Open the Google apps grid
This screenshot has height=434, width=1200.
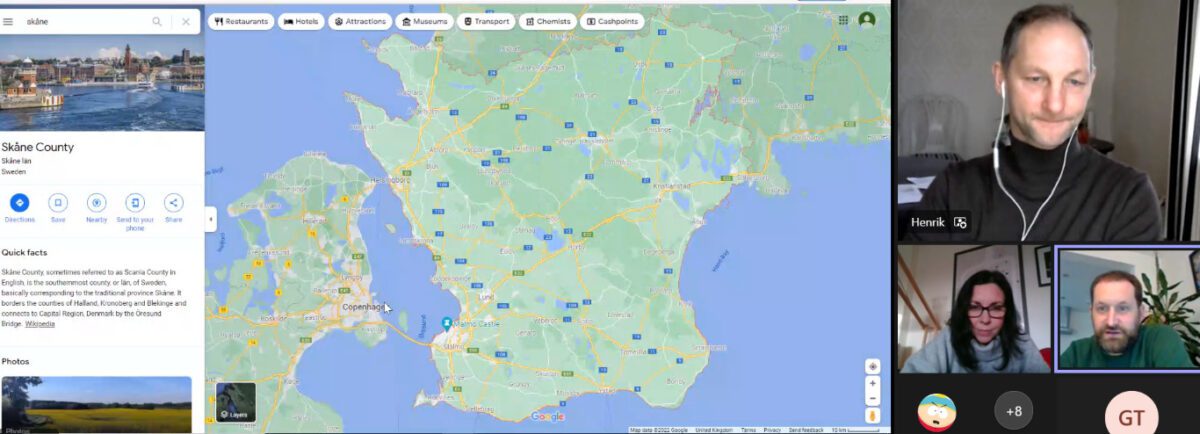pyautogui.click(x=843, y=20)
